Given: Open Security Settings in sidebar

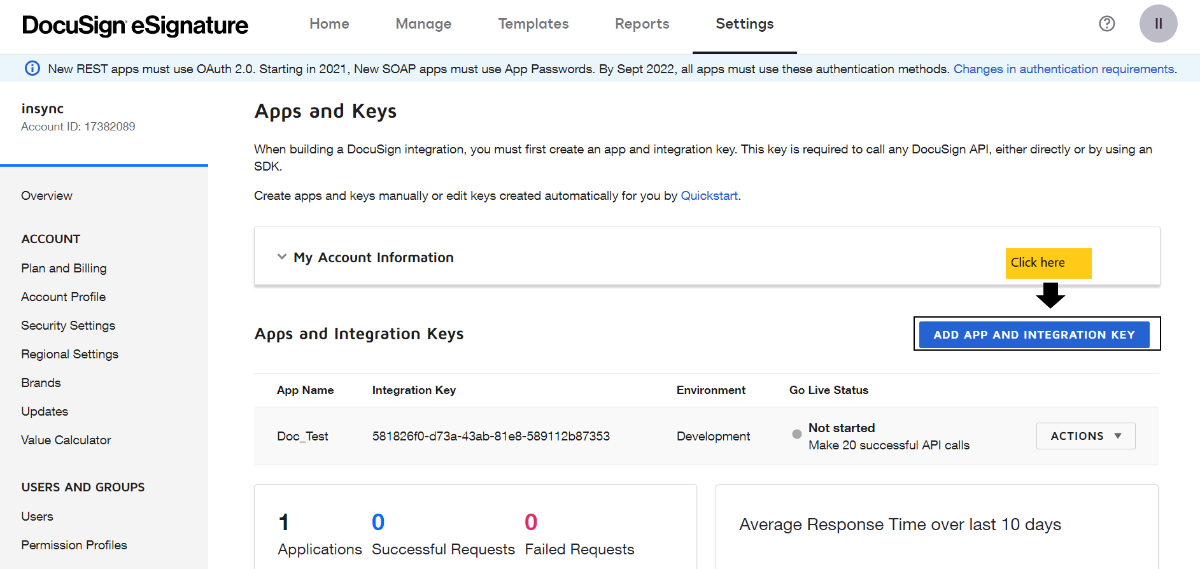Looking at the screenshot, I should (x=68, y=326).
